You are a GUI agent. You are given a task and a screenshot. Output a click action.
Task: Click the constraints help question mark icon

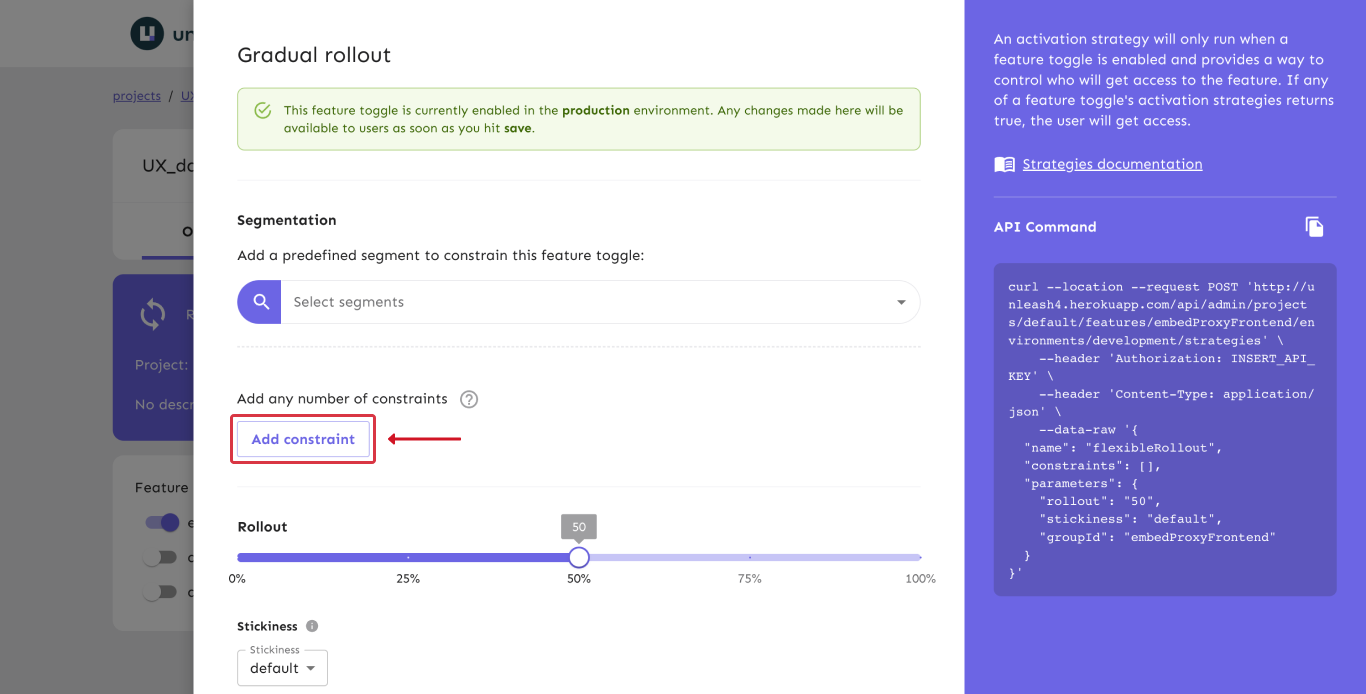tap(469, 399)
